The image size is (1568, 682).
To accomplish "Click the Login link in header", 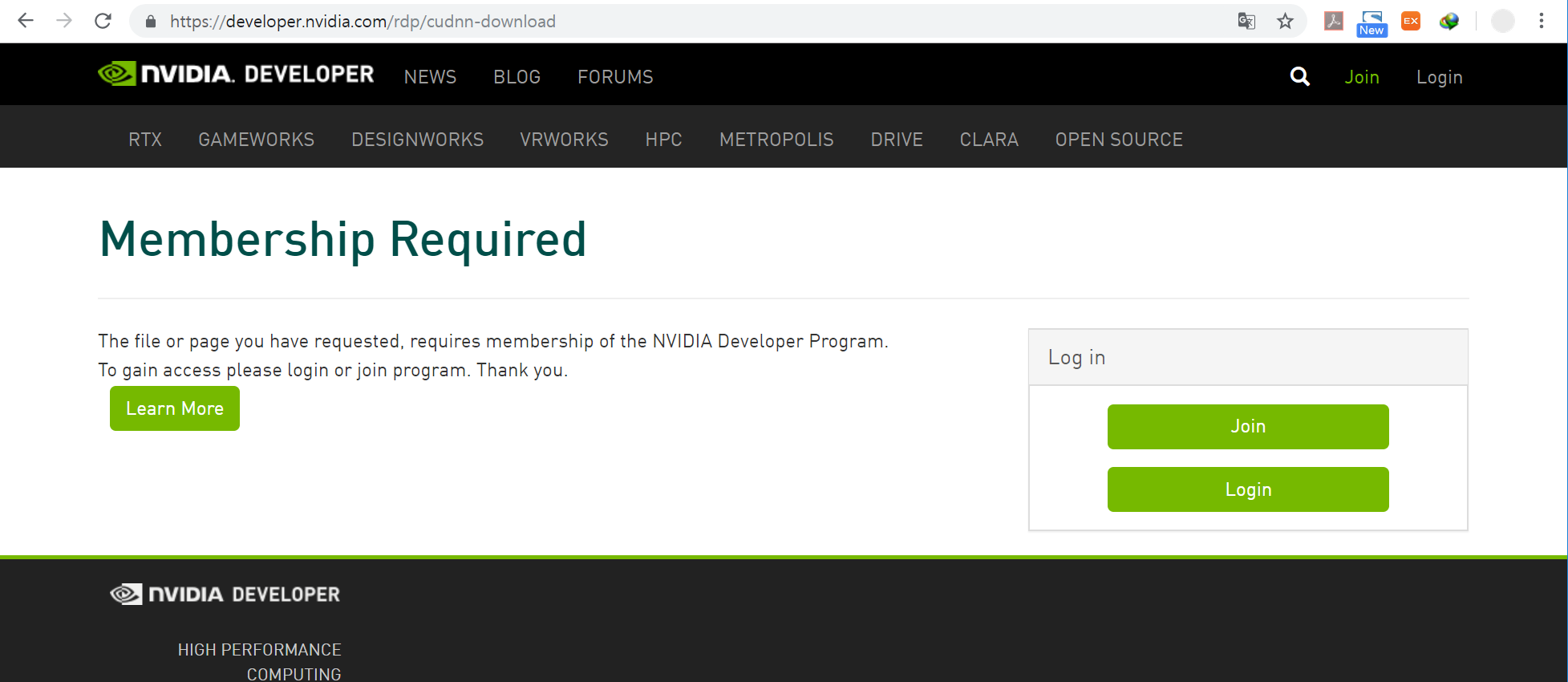I will coord(1440,77).
